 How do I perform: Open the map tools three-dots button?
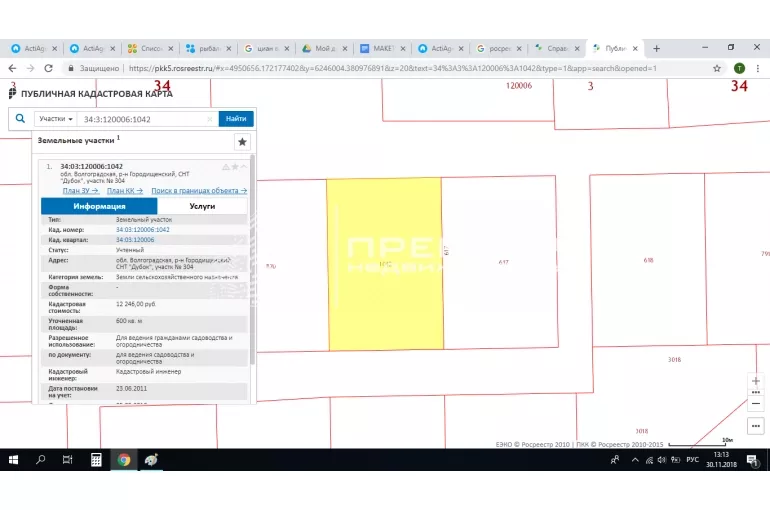click(x=755, y=425)
